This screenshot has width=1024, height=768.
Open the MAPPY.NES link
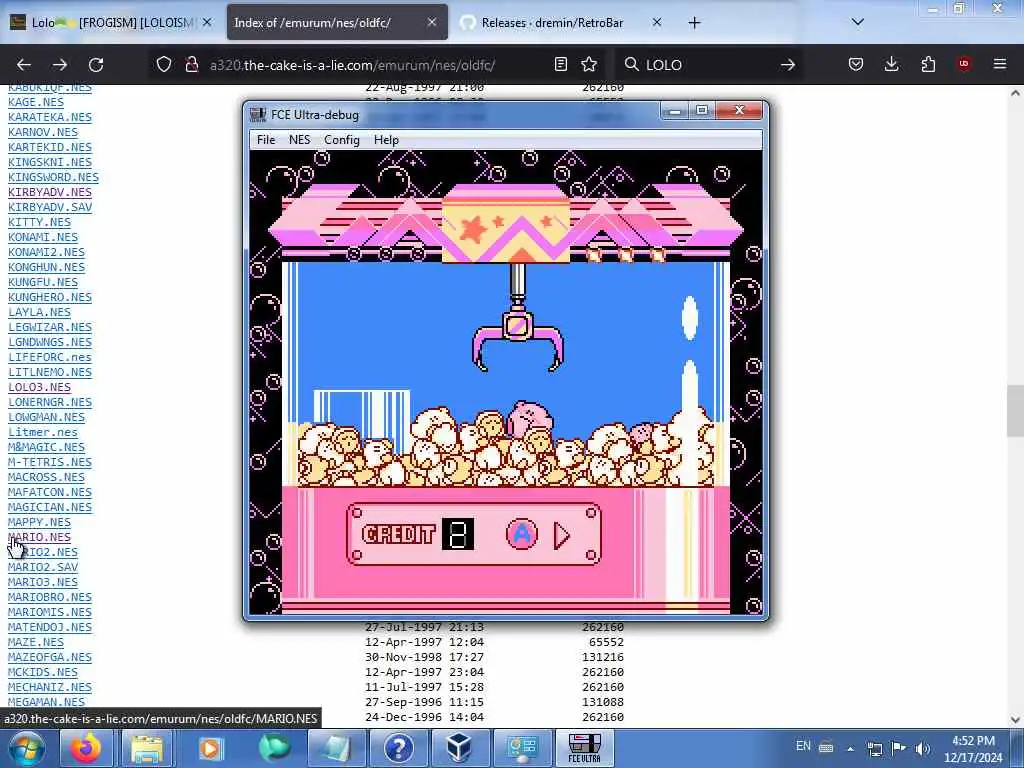(x=39, y=522)
